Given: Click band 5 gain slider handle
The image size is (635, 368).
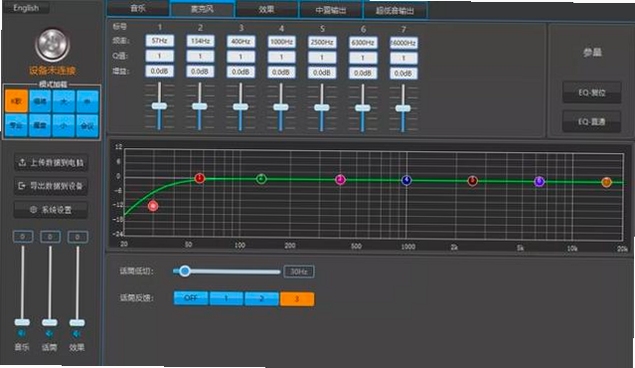Looking at the screenshot, I should pos(322,108).
